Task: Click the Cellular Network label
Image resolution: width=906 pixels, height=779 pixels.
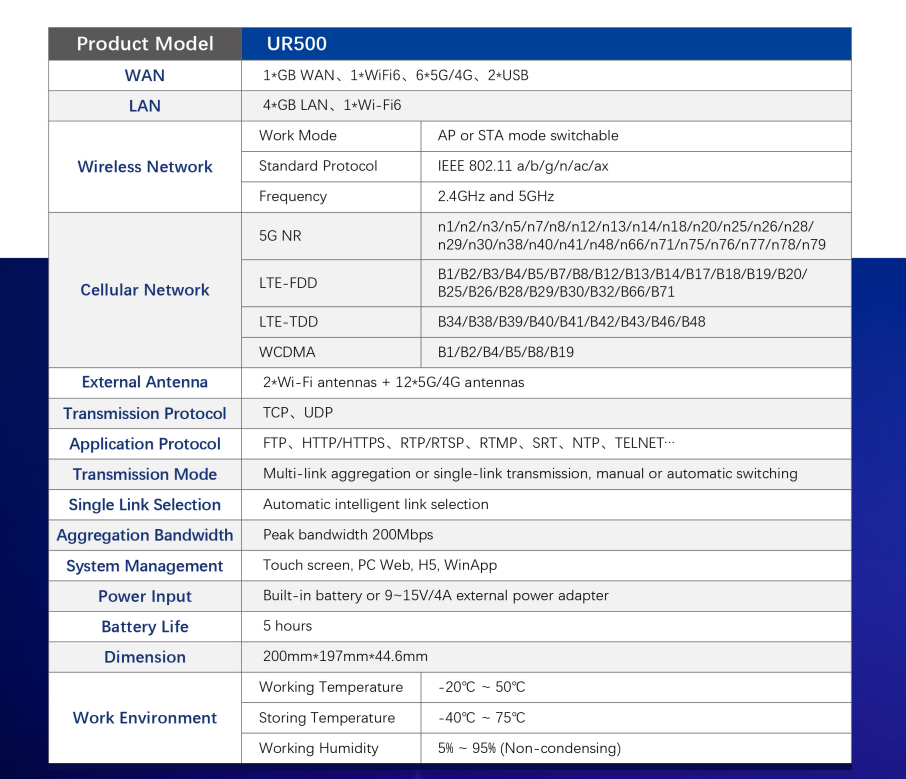Action: click(145, 290)
